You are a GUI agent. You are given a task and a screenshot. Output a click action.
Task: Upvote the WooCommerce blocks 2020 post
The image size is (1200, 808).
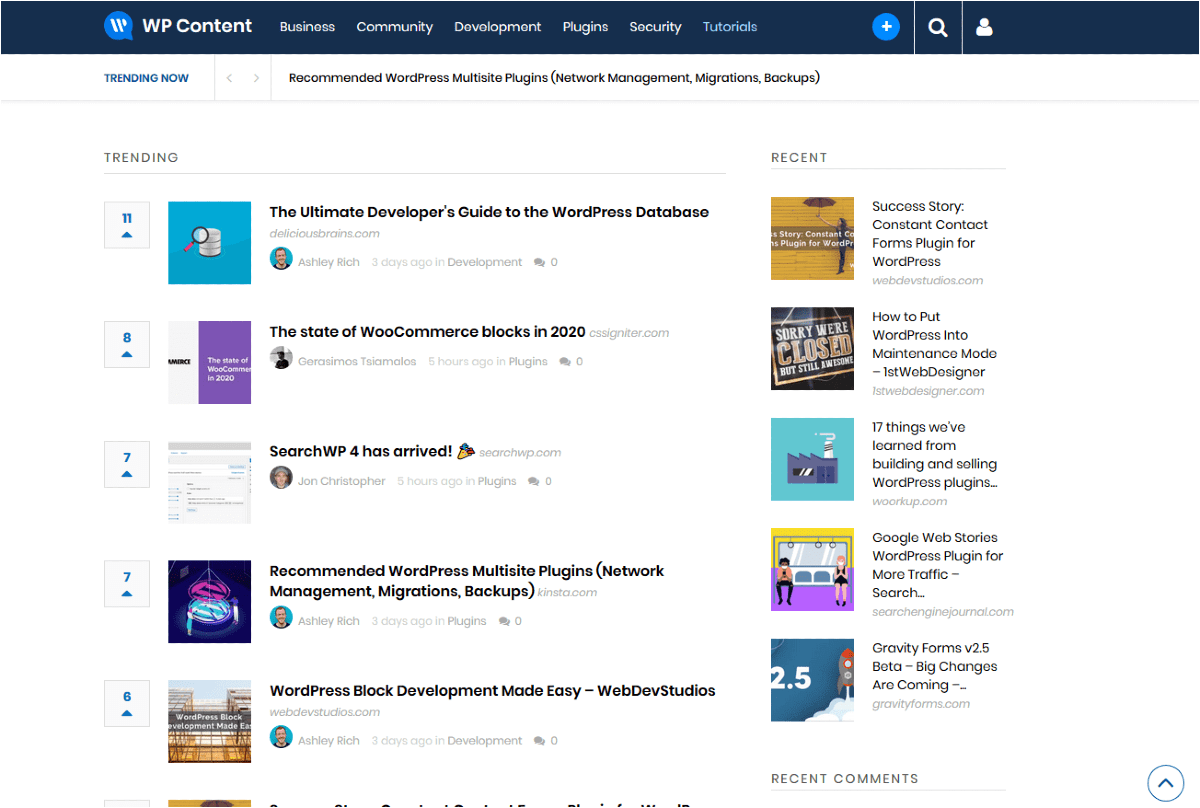coord(127,344)
